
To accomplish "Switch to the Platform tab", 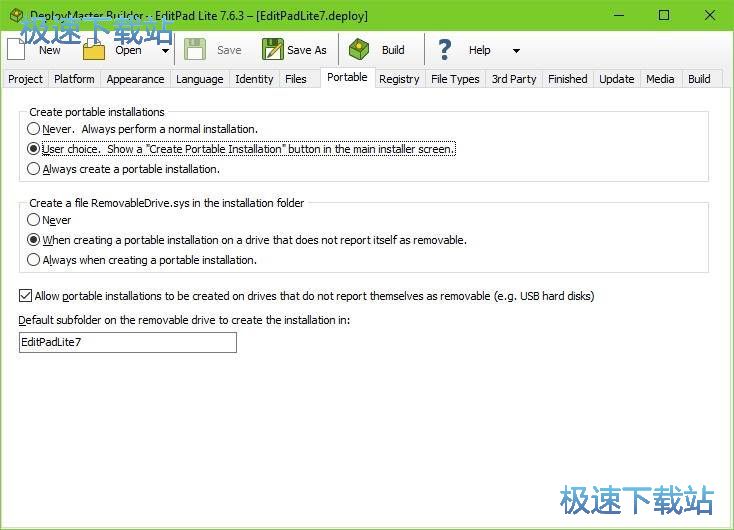I will point(74,79).
